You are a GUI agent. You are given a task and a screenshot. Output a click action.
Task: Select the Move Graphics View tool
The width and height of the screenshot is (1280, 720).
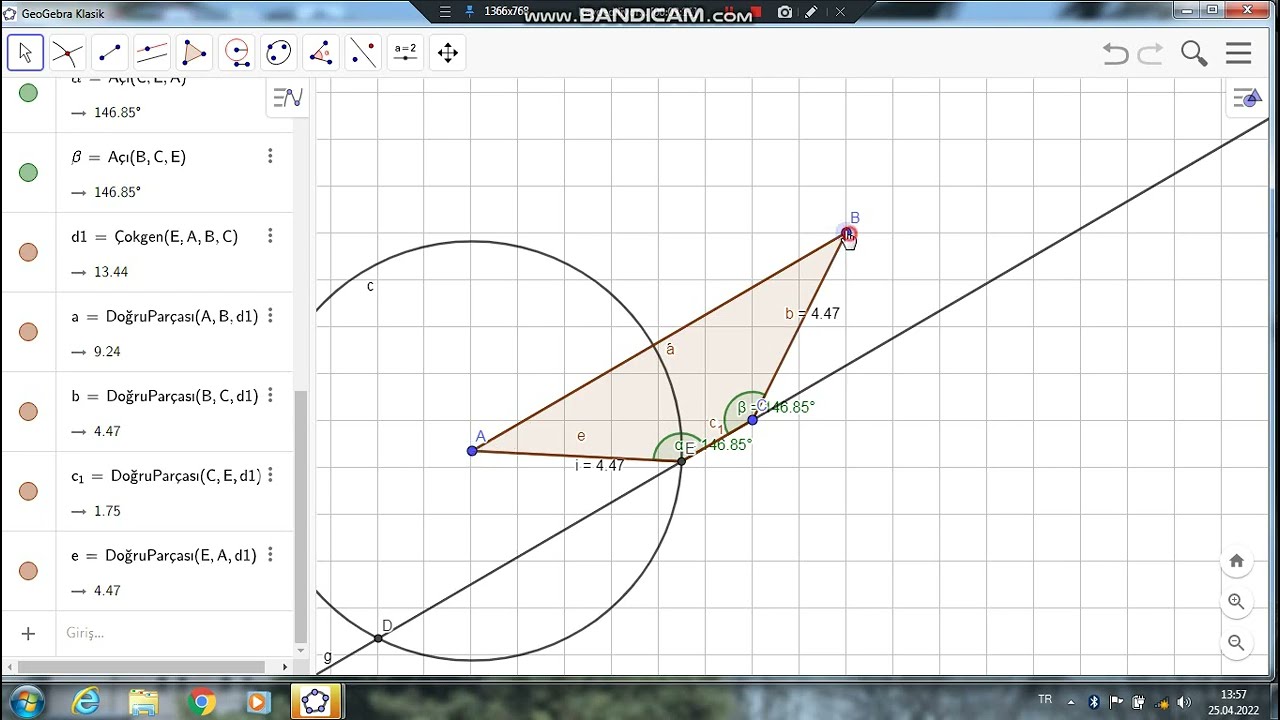[448, 52]
